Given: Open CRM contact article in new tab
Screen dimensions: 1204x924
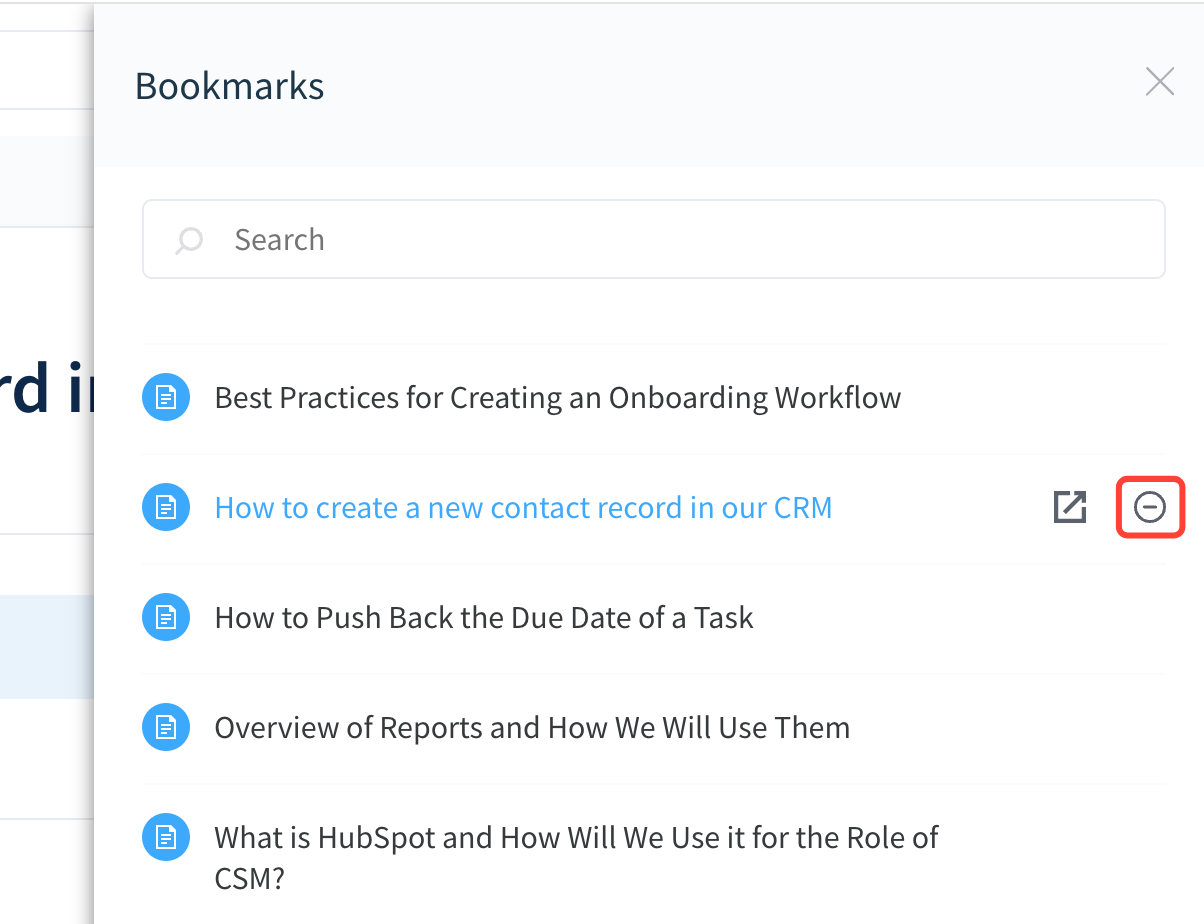Looking at the screenshot, I should click(1070, 508).
